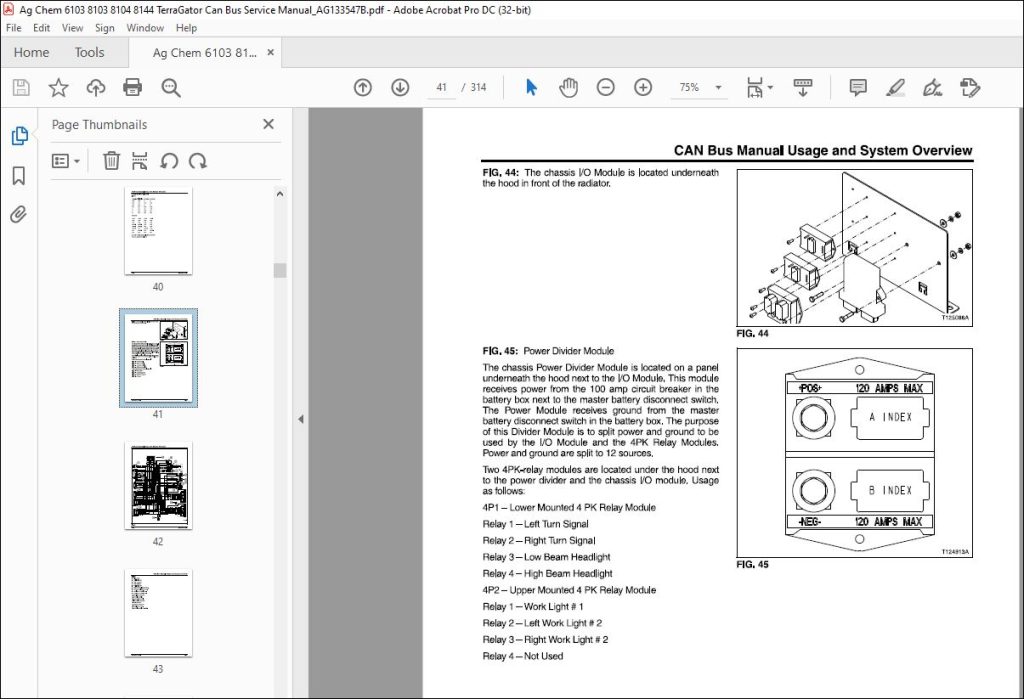
Task: Toggle the Page Thumbnails panel icon
Action: coord(19,137)
